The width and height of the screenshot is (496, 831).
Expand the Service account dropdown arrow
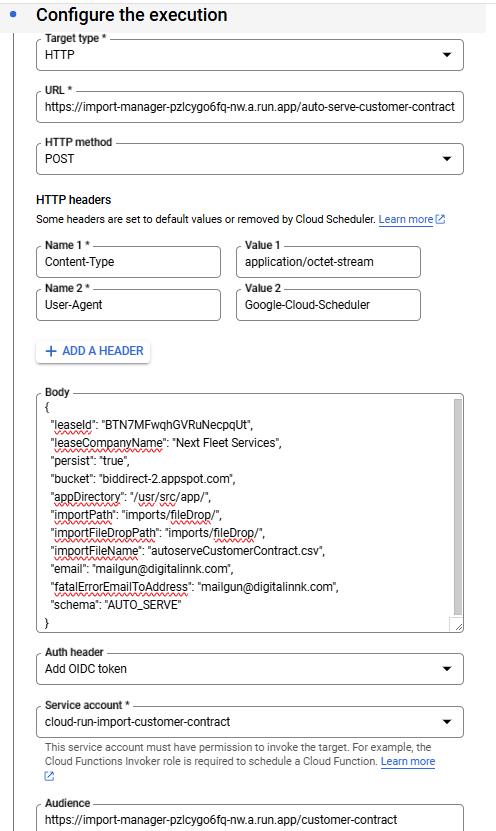pyautogui.click(x=447, y=721)
